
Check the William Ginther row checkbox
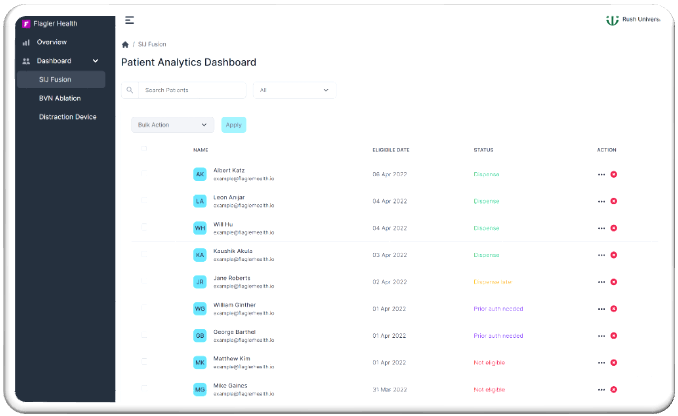point(144,307)
